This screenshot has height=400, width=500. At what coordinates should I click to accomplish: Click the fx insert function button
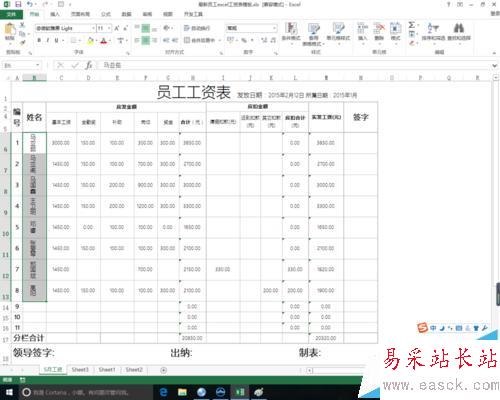click(89, 65)
